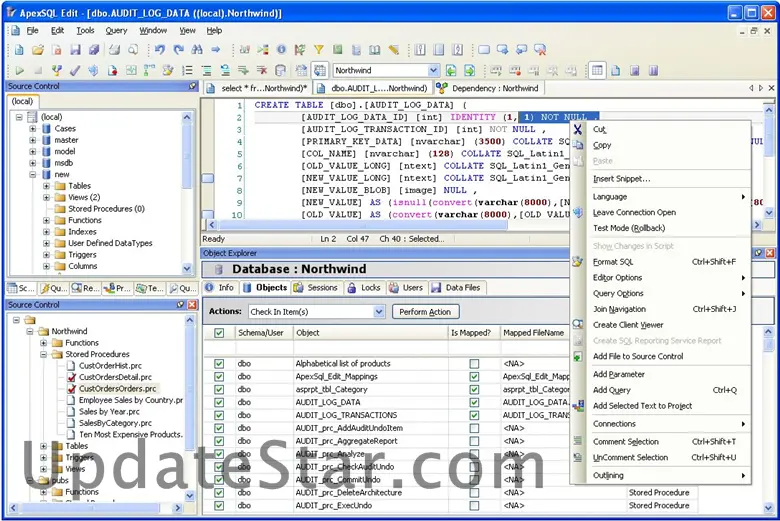Screen dimensions: 780x521
Task: Toggle Is Mapped checkbox for AUDIT_prc_DeleteArchitecture
Action: pos(474,493)
